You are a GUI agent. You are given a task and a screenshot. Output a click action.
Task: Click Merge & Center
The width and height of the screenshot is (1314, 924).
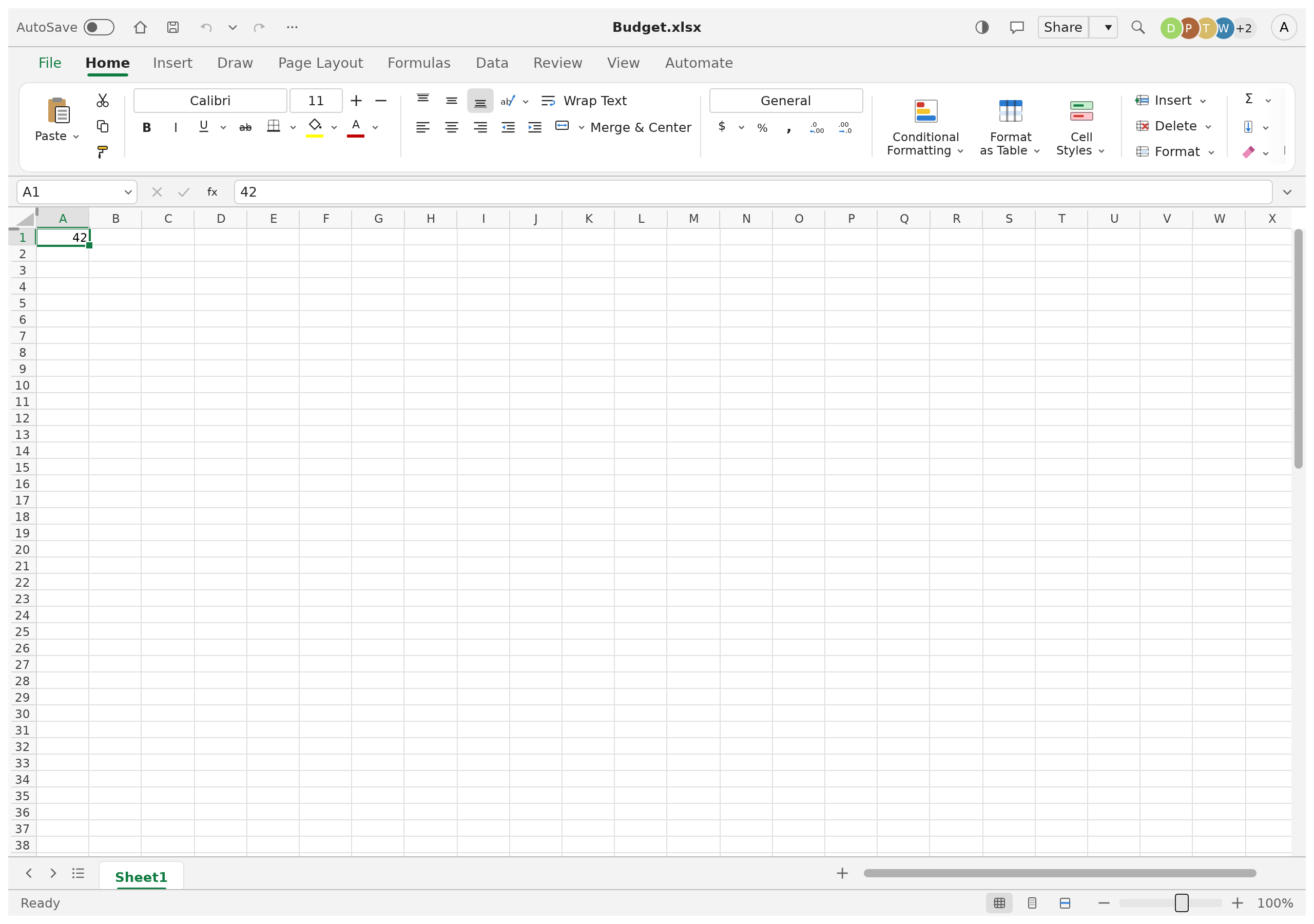(x=641, y=128)
